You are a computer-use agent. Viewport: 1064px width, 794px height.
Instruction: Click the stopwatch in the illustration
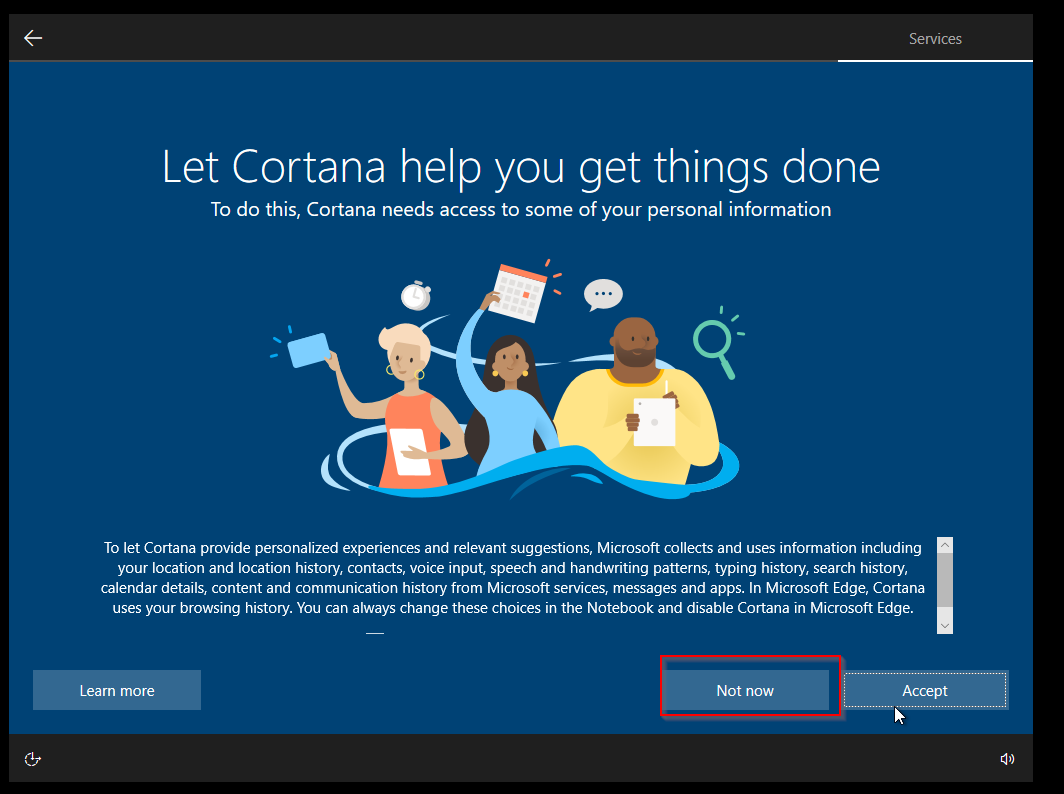click(416, 296)
